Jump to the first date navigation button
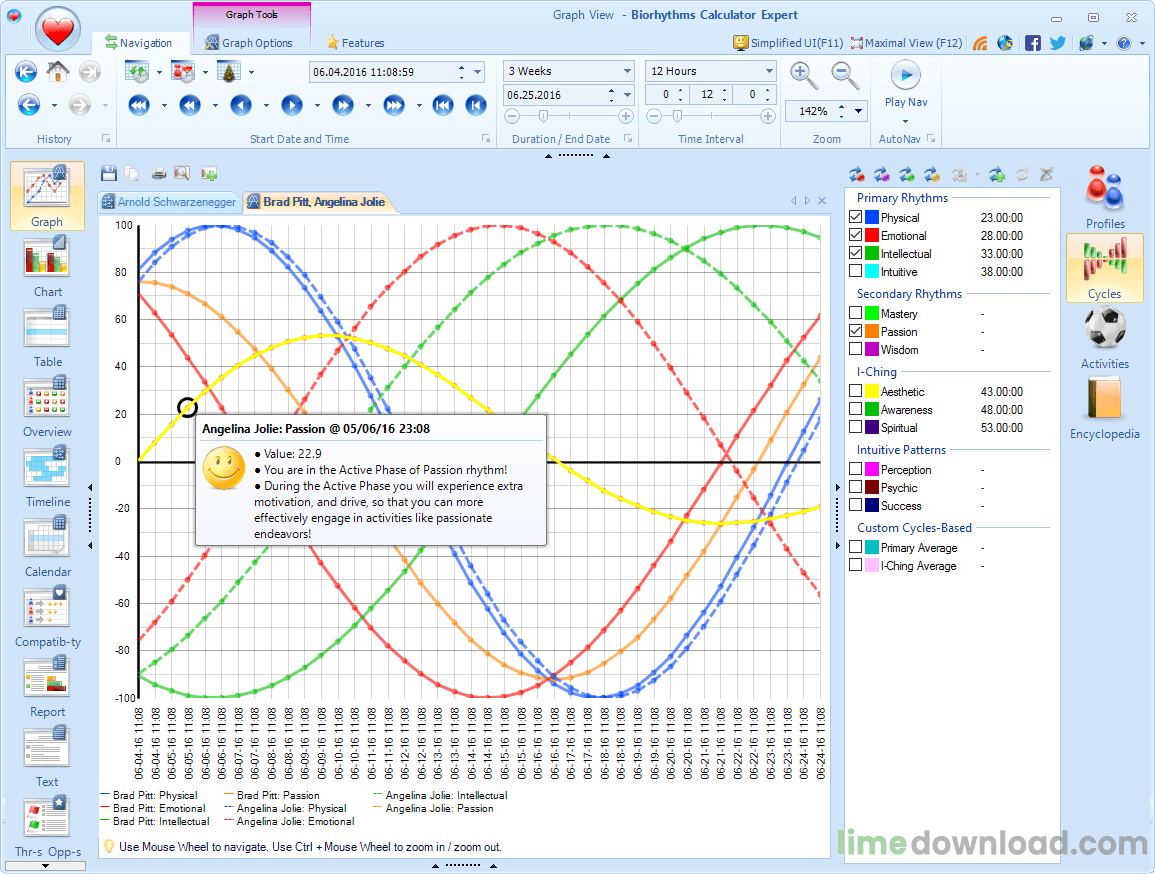1155x874 pixels. click(x=442, y=105)
